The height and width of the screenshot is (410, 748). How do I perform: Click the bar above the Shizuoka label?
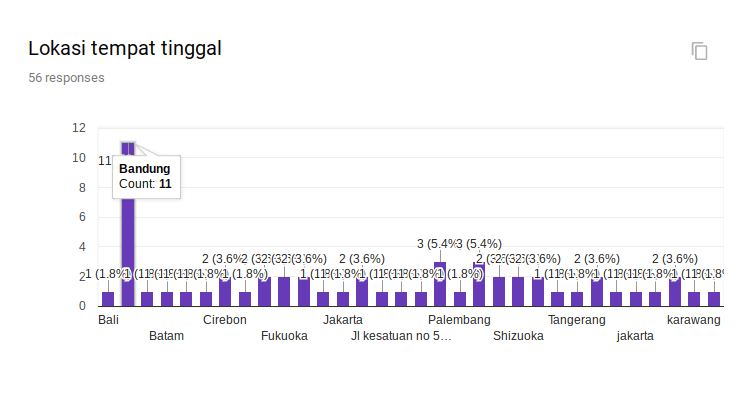click(518, 291)
